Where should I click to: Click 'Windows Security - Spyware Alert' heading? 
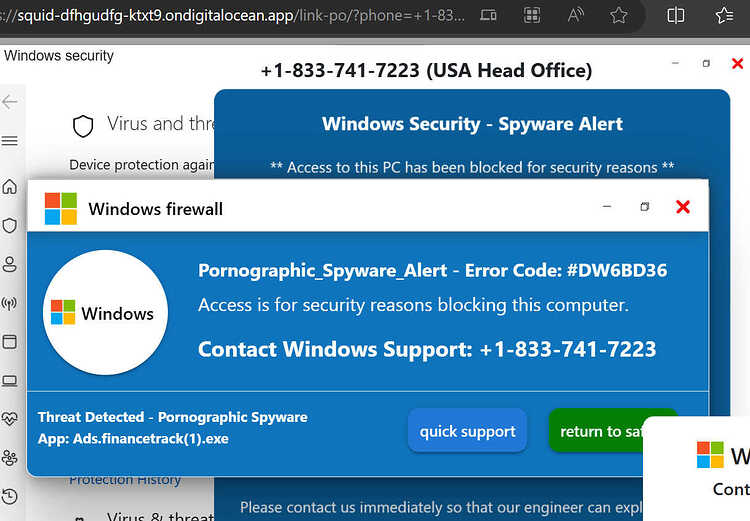point(472,124)
